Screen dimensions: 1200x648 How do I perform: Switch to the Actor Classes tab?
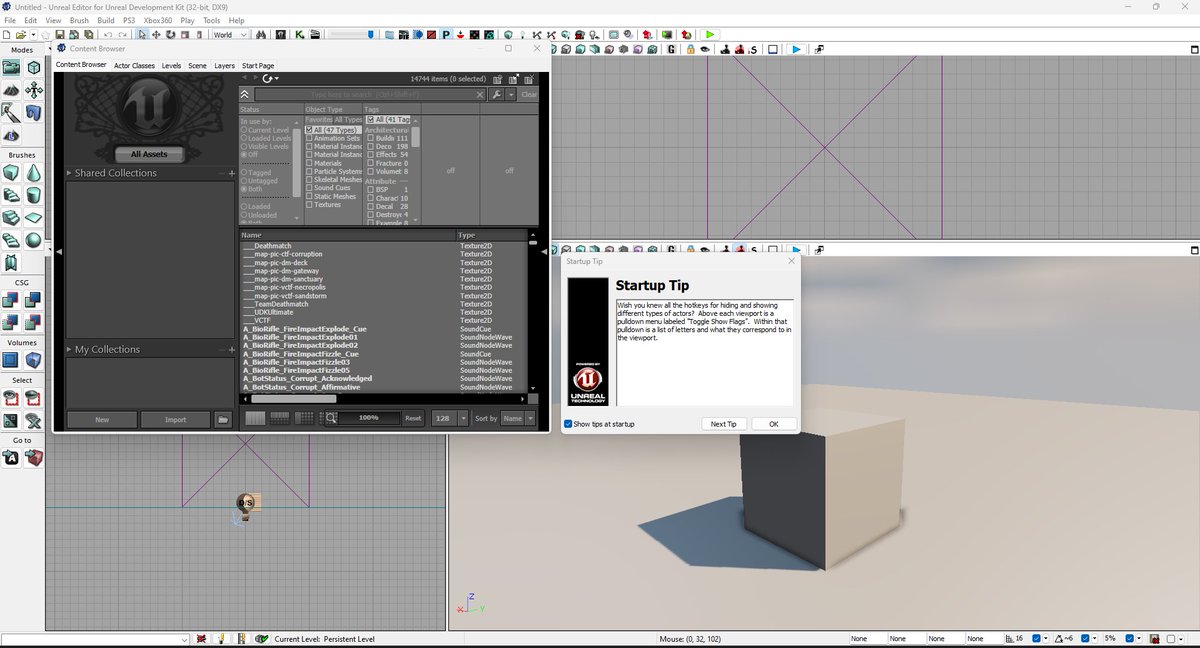[x=134, y=65]
